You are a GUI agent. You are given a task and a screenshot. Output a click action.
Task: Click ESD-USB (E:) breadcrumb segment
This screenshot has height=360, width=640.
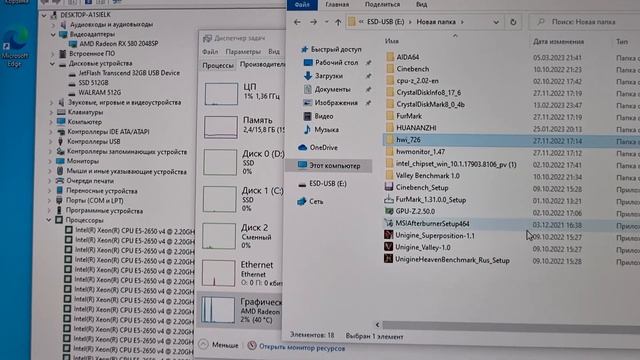[x=385, y=22]
